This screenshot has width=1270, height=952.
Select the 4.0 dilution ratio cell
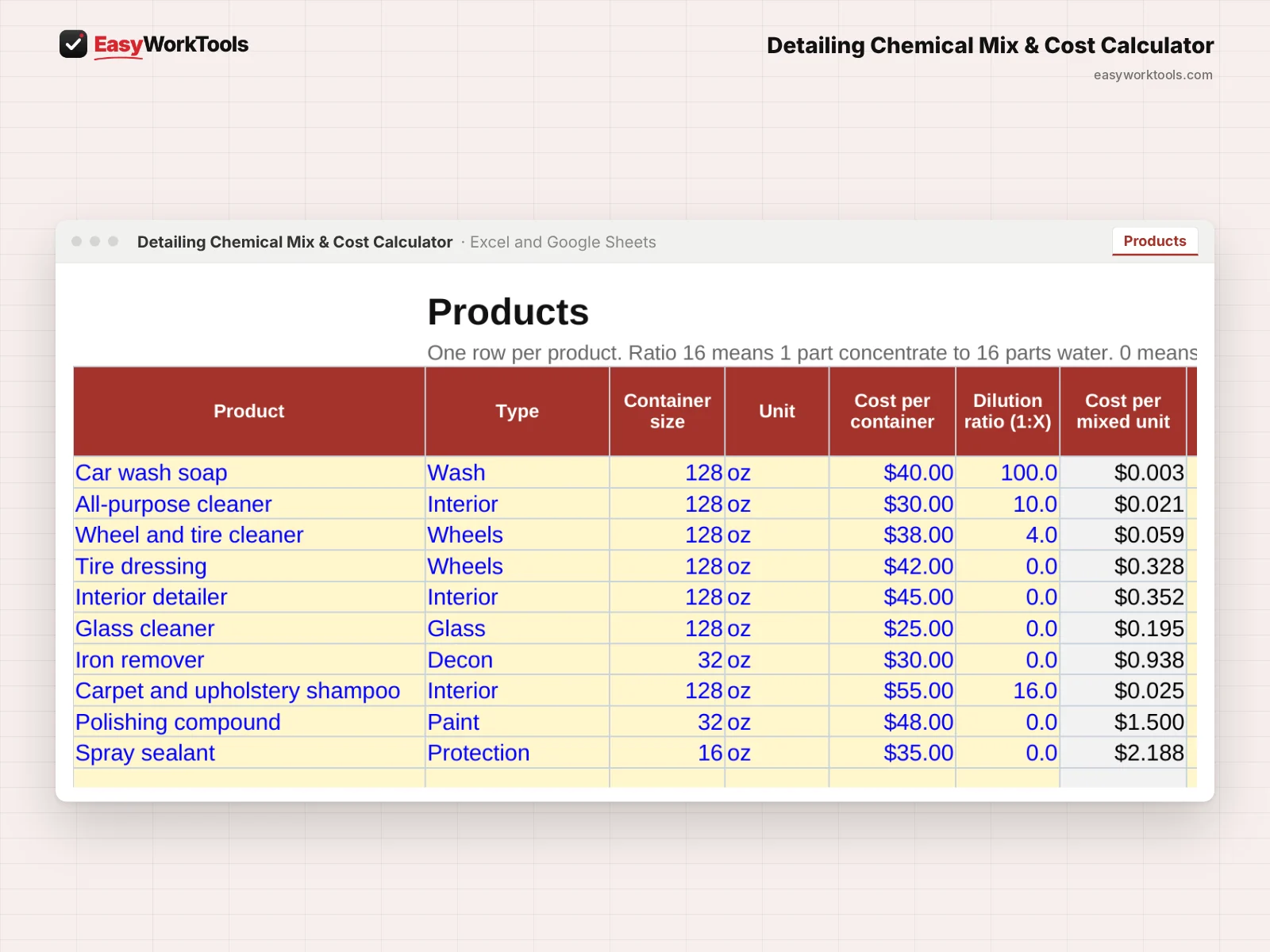pos(1008,535)
